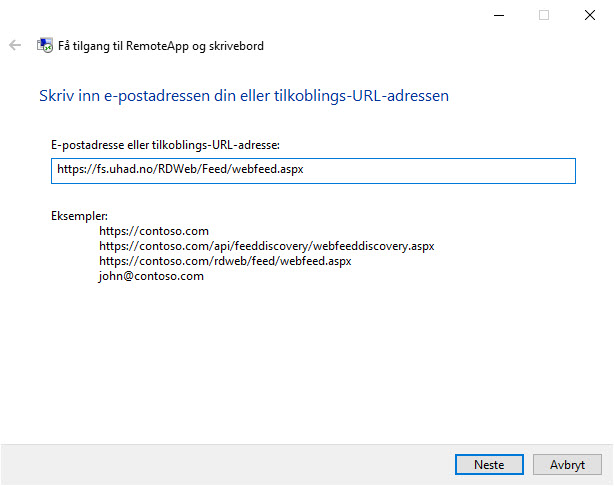Place cursor after webfeed.aspx in the URL box
Image resolution: width=614 pixels, height=486 pixels.
(x=305, y=169)
